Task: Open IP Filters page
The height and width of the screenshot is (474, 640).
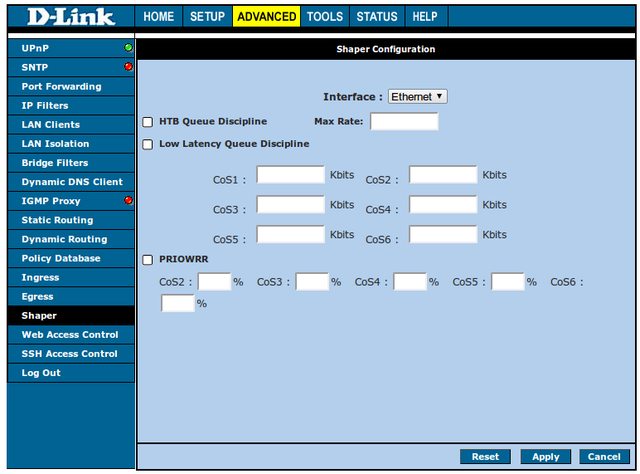Action: click(x=71, y=105)
